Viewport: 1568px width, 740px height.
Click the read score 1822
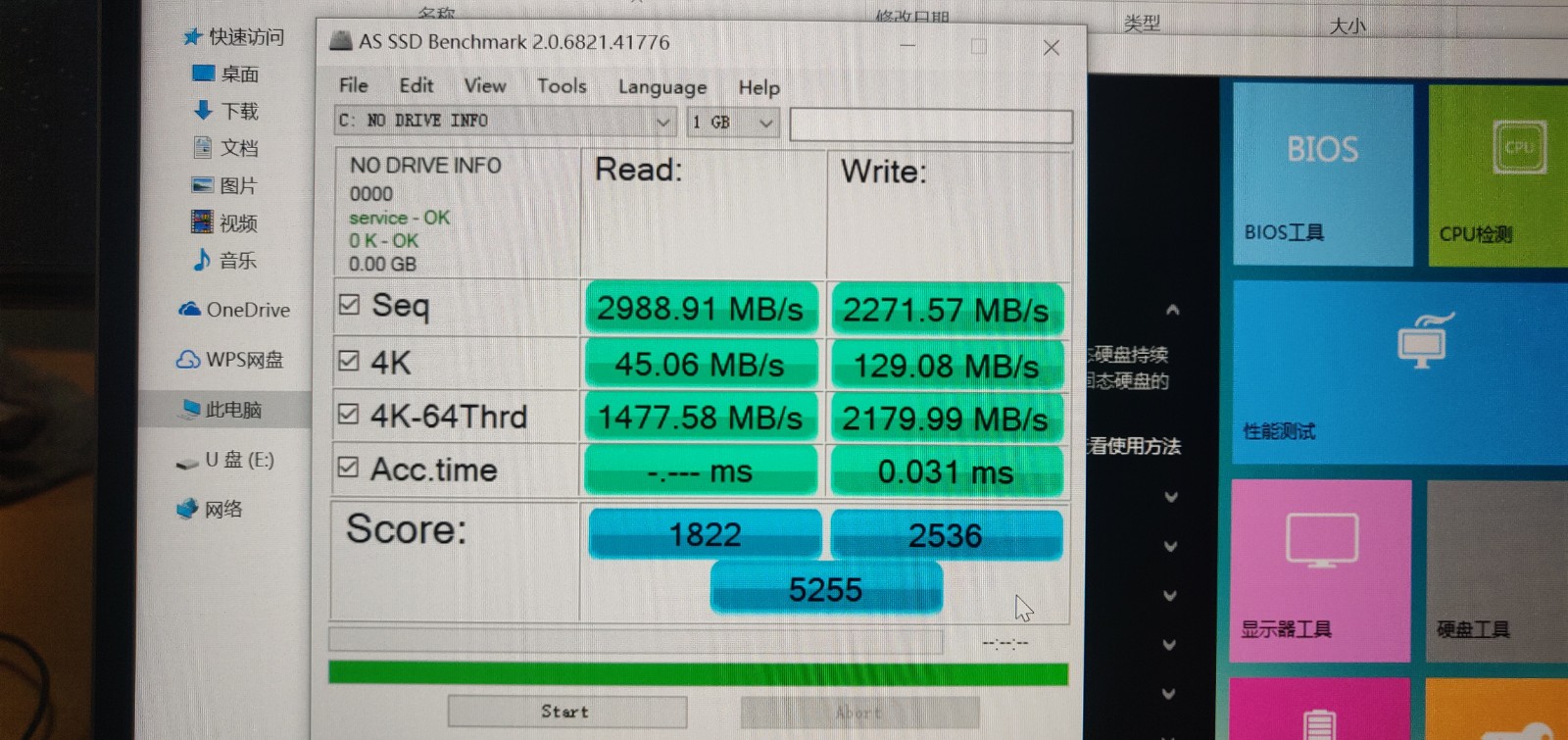pos(705,534)
